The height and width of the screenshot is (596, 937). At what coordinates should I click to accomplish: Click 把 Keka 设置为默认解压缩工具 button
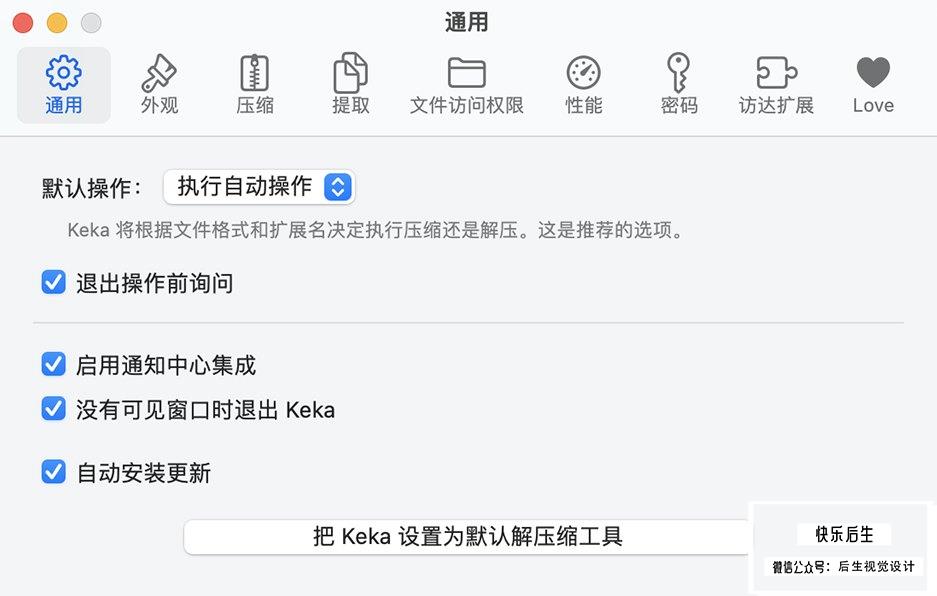pyautogui.click(x=467, y=536)
